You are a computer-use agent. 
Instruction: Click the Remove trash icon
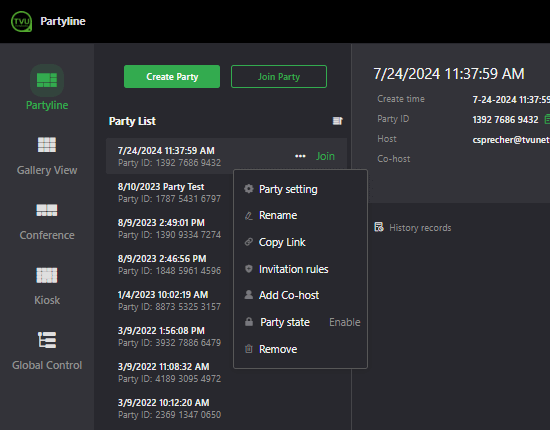249,349
